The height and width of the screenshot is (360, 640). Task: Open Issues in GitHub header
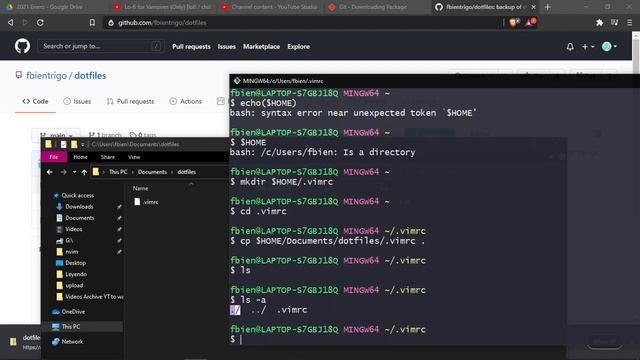click(227, 47)
